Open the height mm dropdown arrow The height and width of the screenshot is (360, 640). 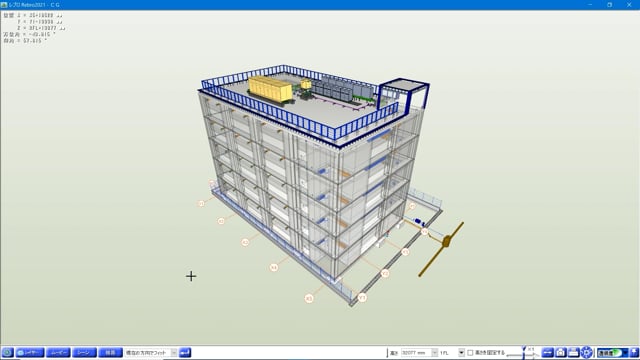435,353
